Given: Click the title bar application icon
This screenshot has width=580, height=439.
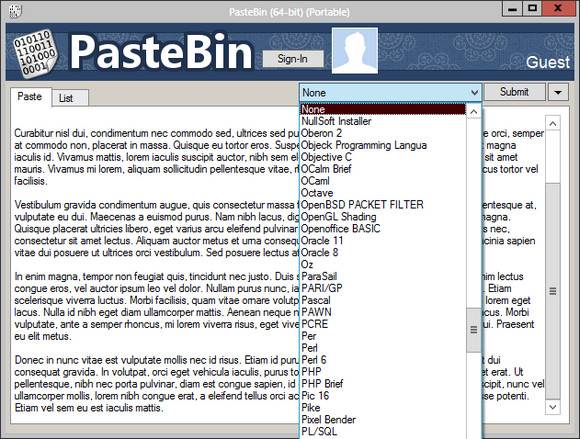Looking at the screenshot, I should click(x=16, y=11).
